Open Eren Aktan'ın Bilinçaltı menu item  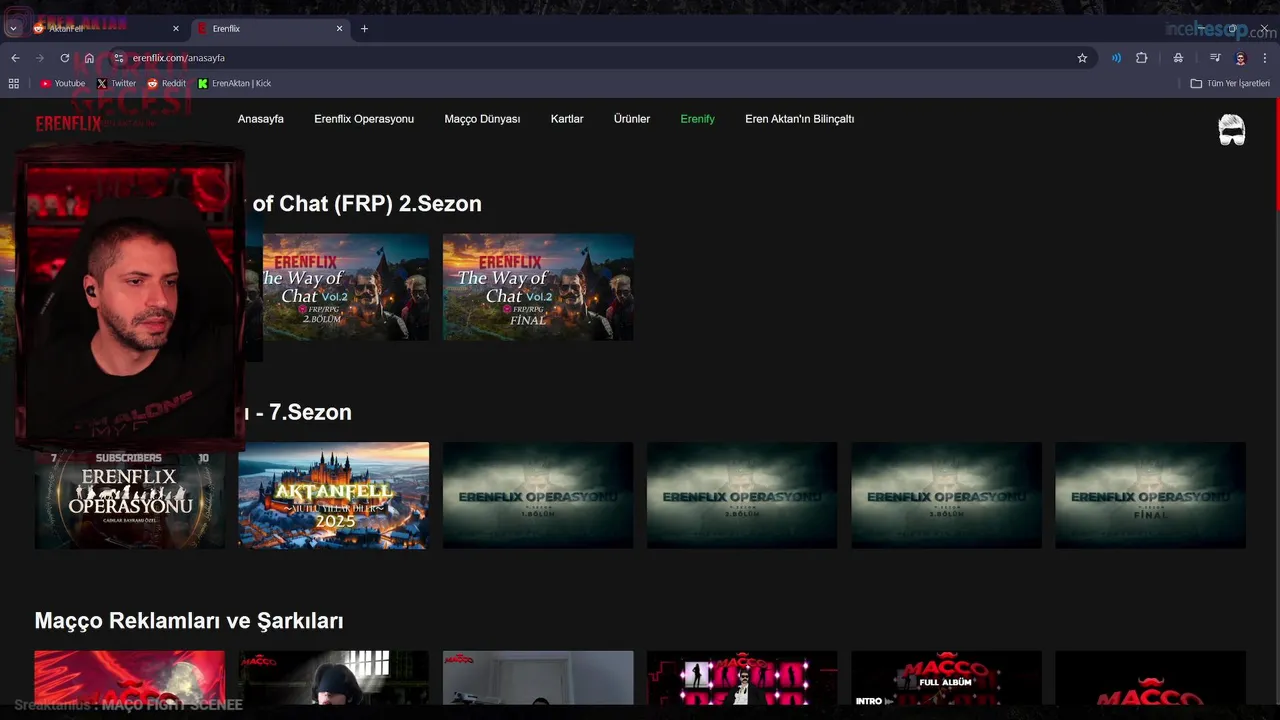(x=799, y=119)
